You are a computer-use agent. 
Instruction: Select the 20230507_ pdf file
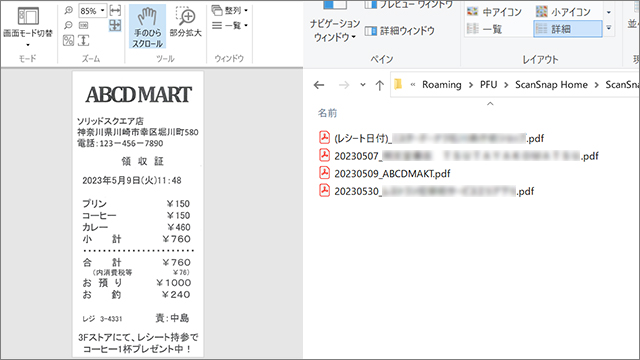pyautogui.click(x=458, y=156)
